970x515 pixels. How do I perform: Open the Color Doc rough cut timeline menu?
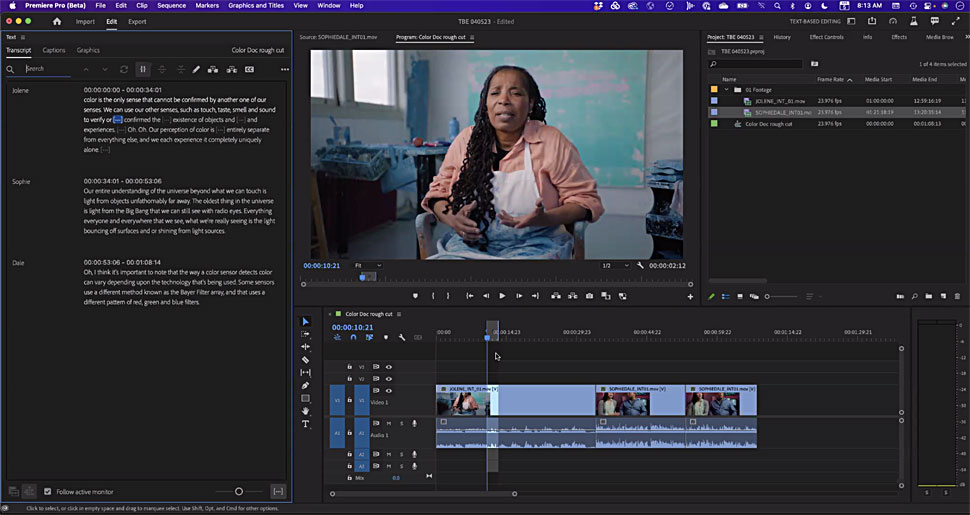coord(399,314)
